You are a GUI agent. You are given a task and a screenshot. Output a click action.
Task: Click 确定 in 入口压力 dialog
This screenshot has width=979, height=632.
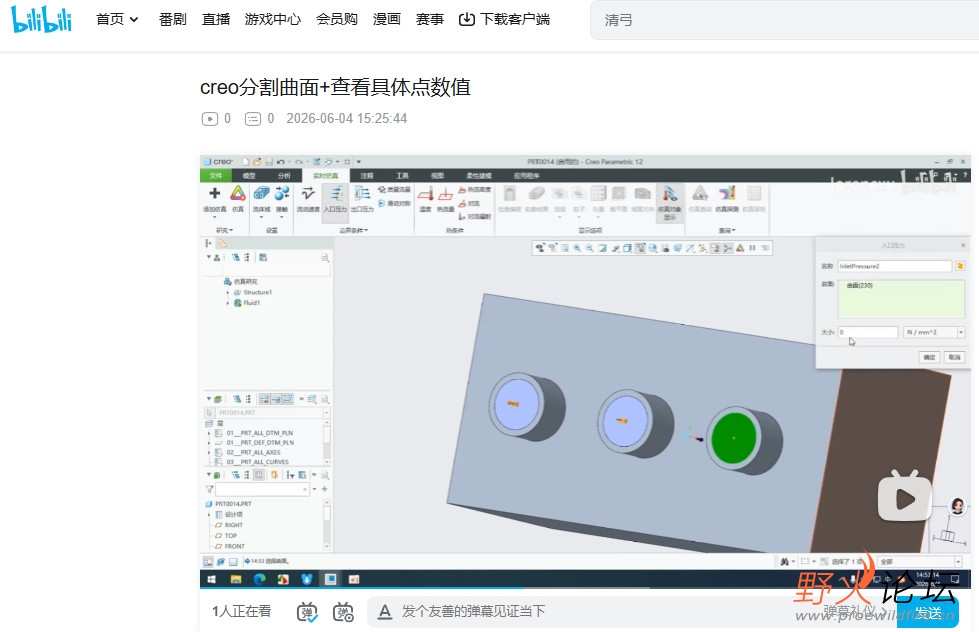point(929,357)
